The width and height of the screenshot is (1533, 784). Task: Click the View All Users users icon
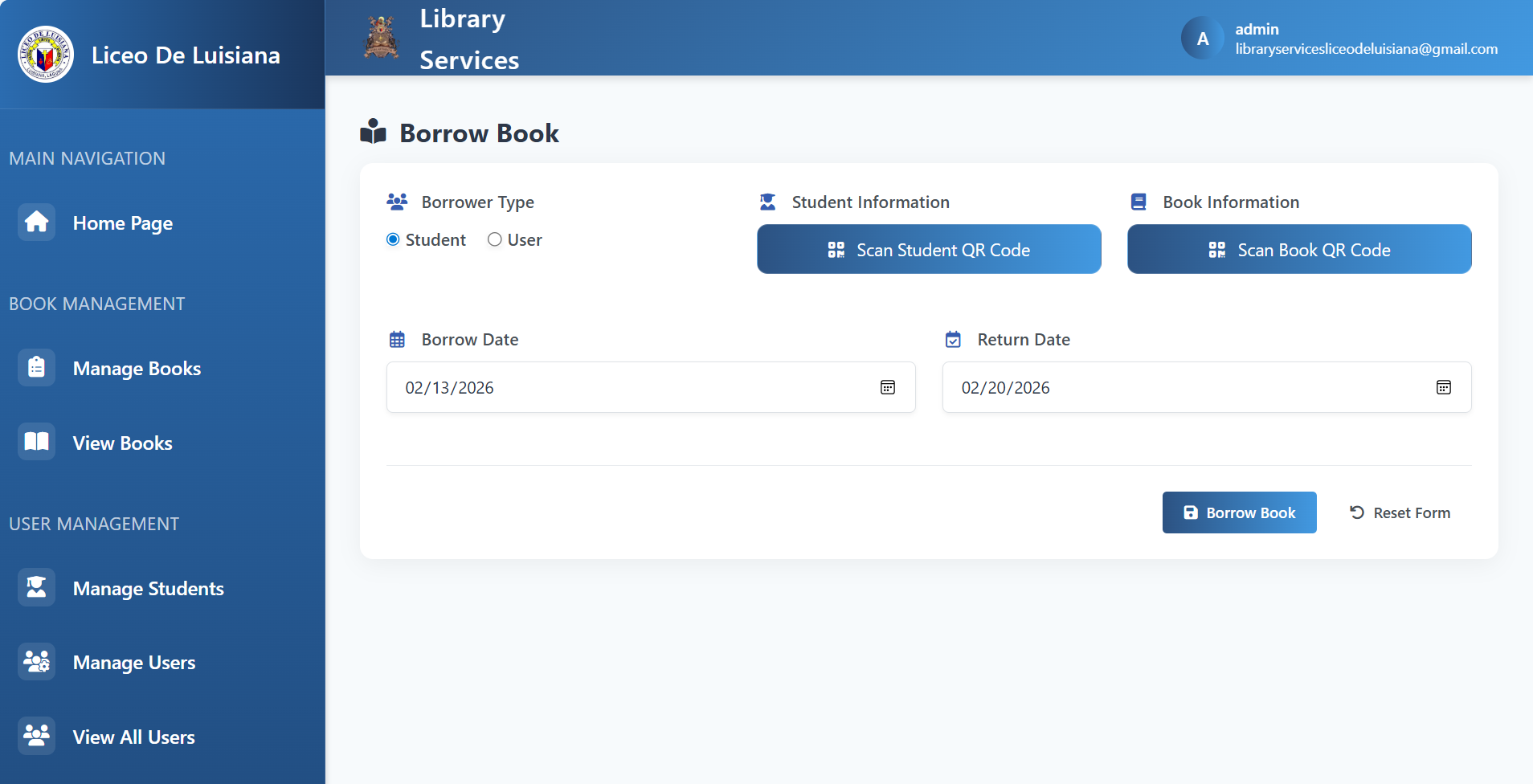36,736
